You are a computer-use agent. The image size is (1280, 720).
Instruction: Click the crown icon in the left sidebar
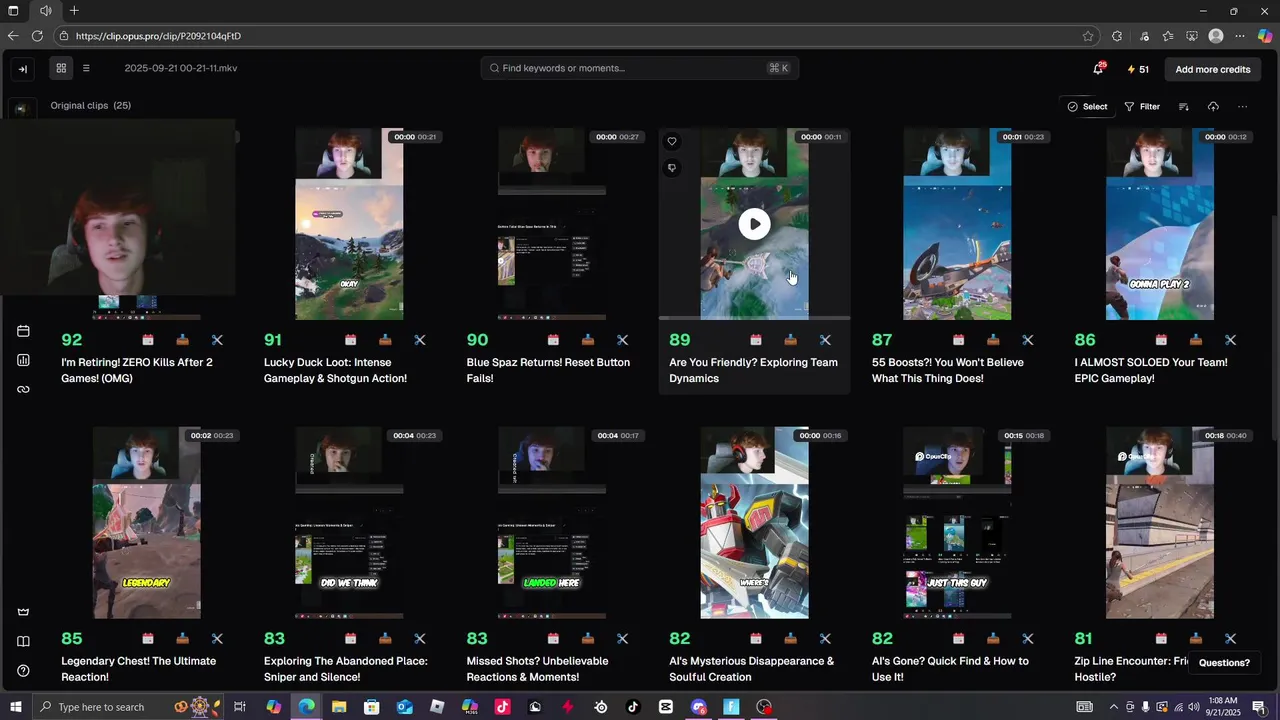(x=23, y=612)
